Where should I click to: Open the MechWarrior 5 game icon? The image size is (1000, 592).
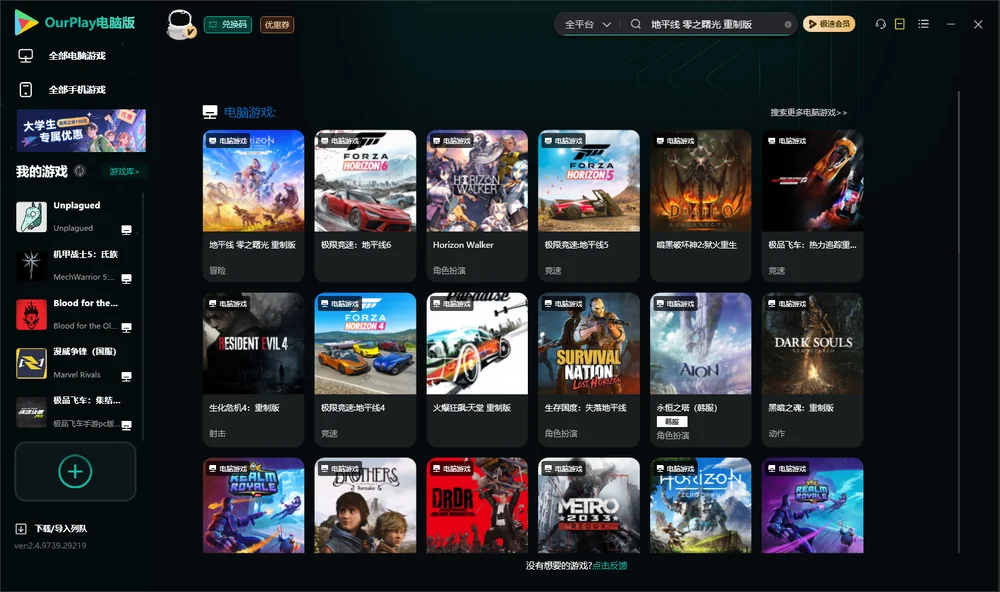click(x=31, y=265)
